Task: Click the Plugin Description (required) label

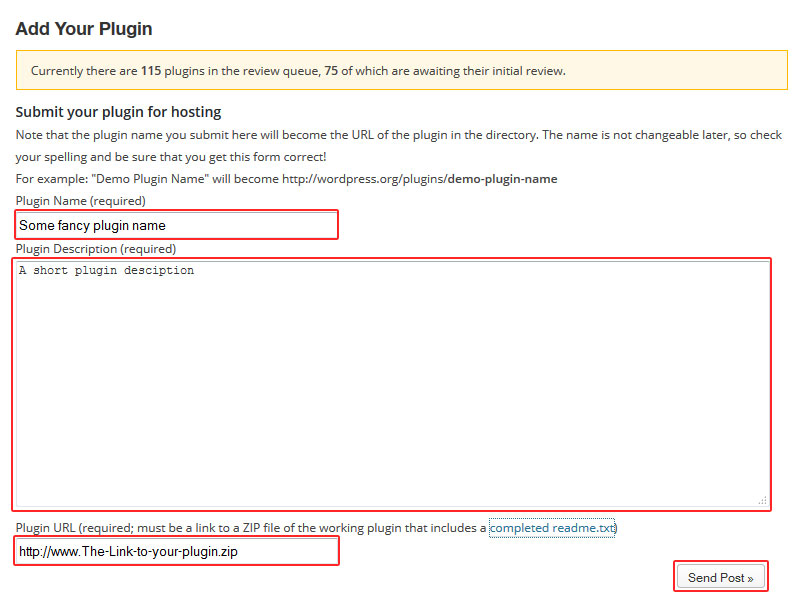Action: click(95, 249)
